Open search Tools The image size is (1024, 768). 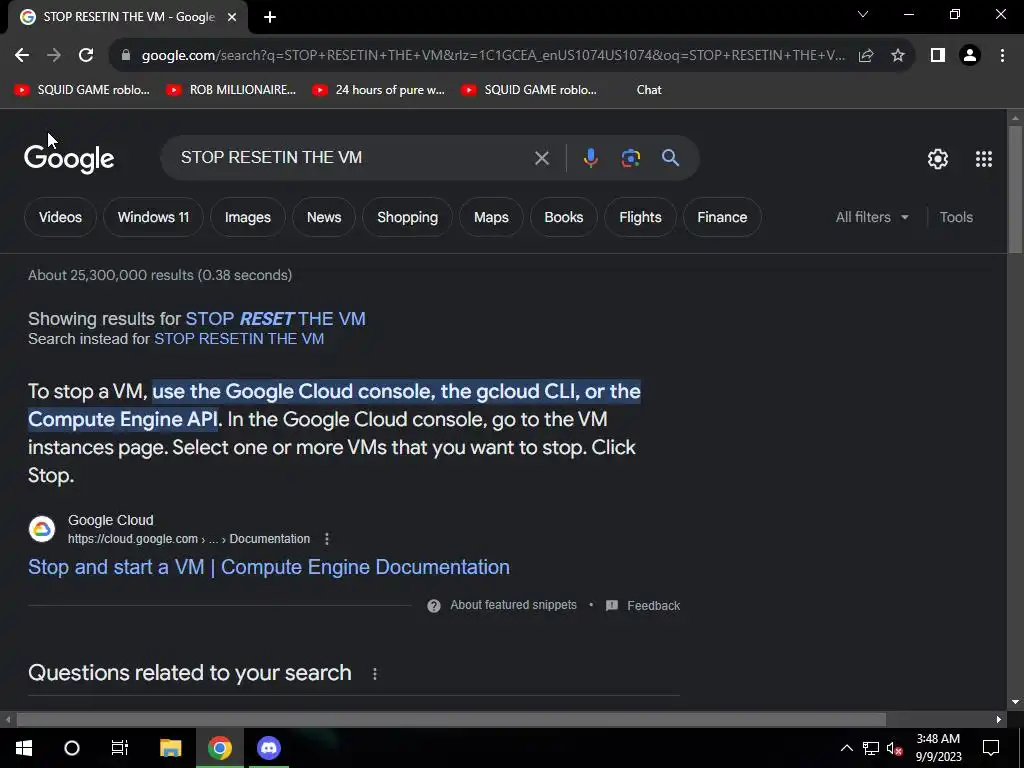(x=956, y=217)
